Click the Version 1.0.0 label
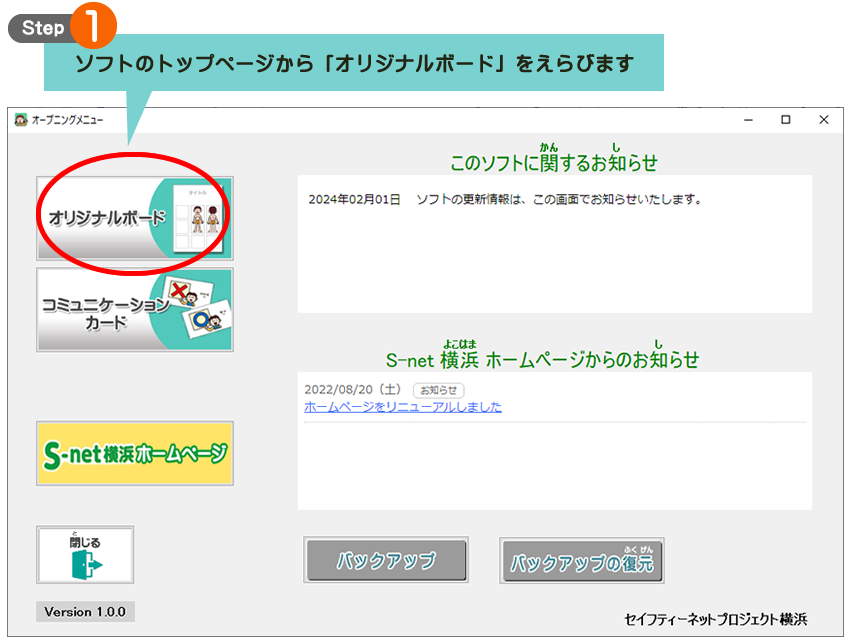Image resolution: width=849 pixels, height=643 pixels. pos(85,611)
